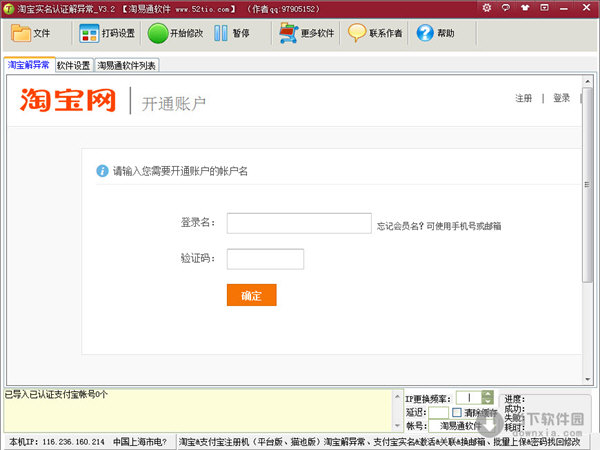Click the 验证码 input field
The height and width of the screenshot is (450, 600).
click(265, 259)
